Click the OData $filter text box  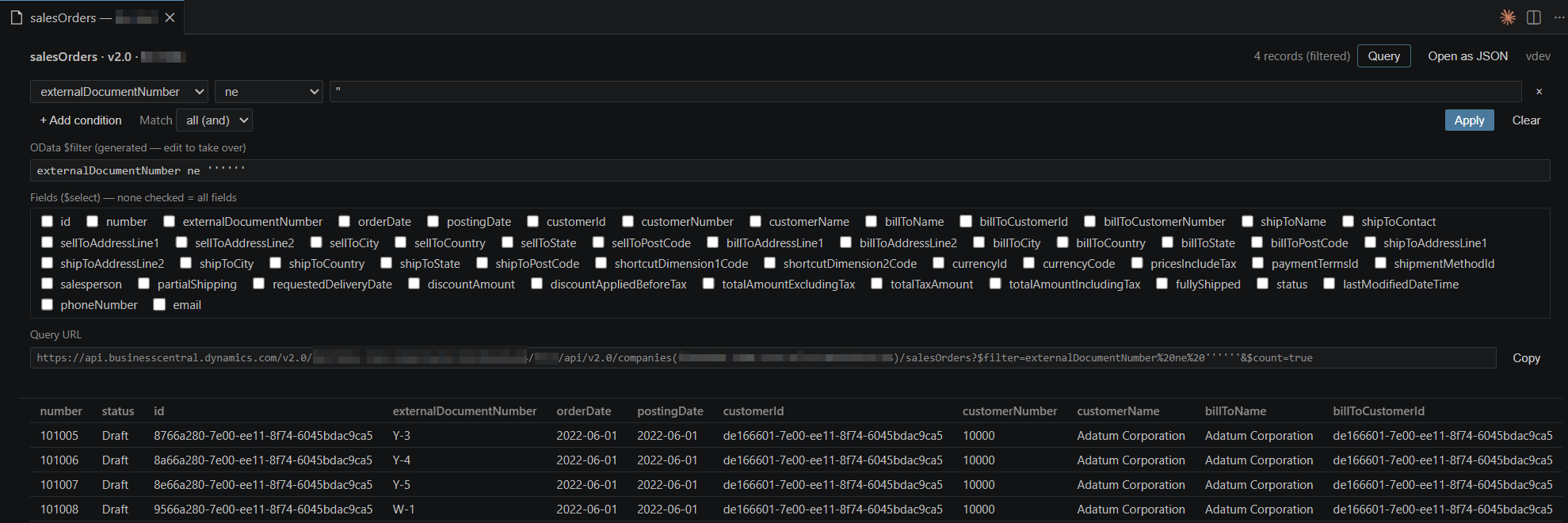790,170
